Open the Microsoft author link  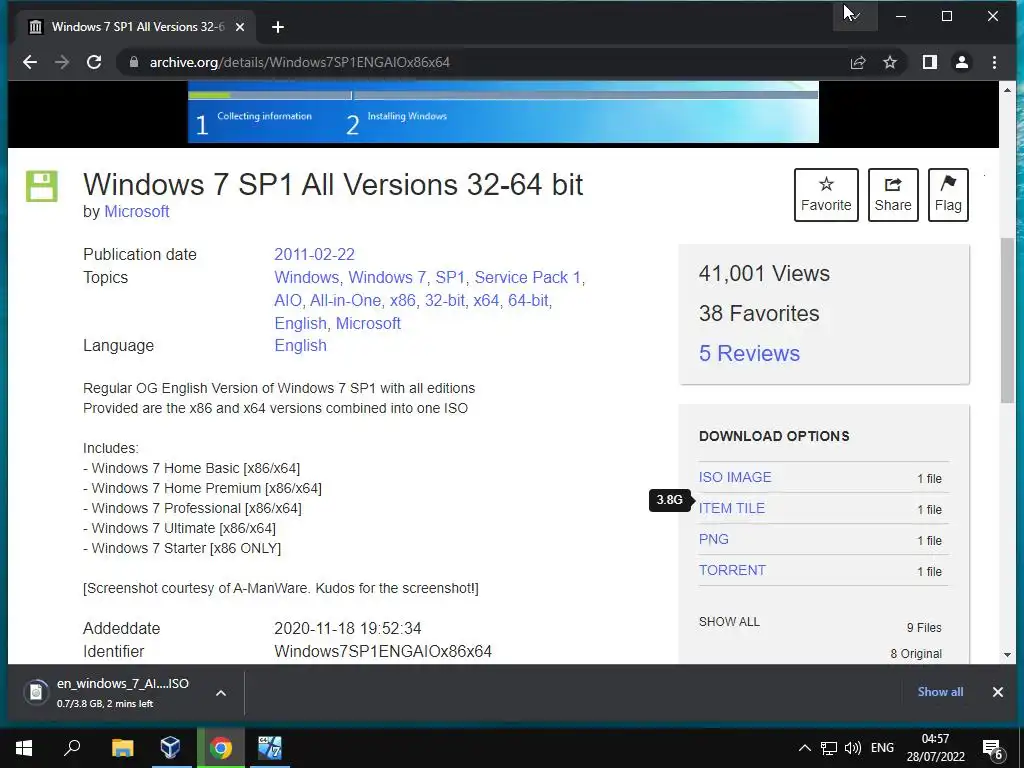coord(136,212)
